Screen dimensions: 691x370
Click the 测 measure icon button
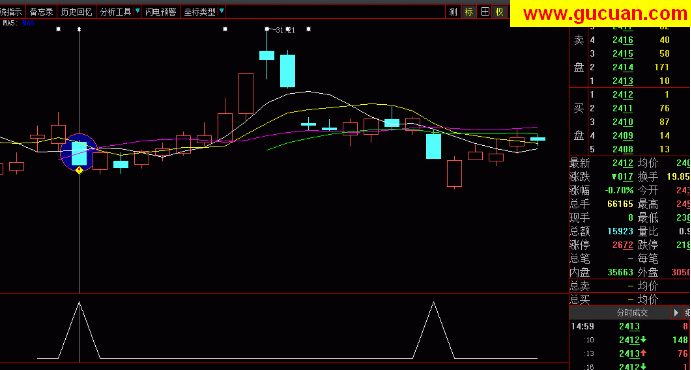(x=453, y=12)
